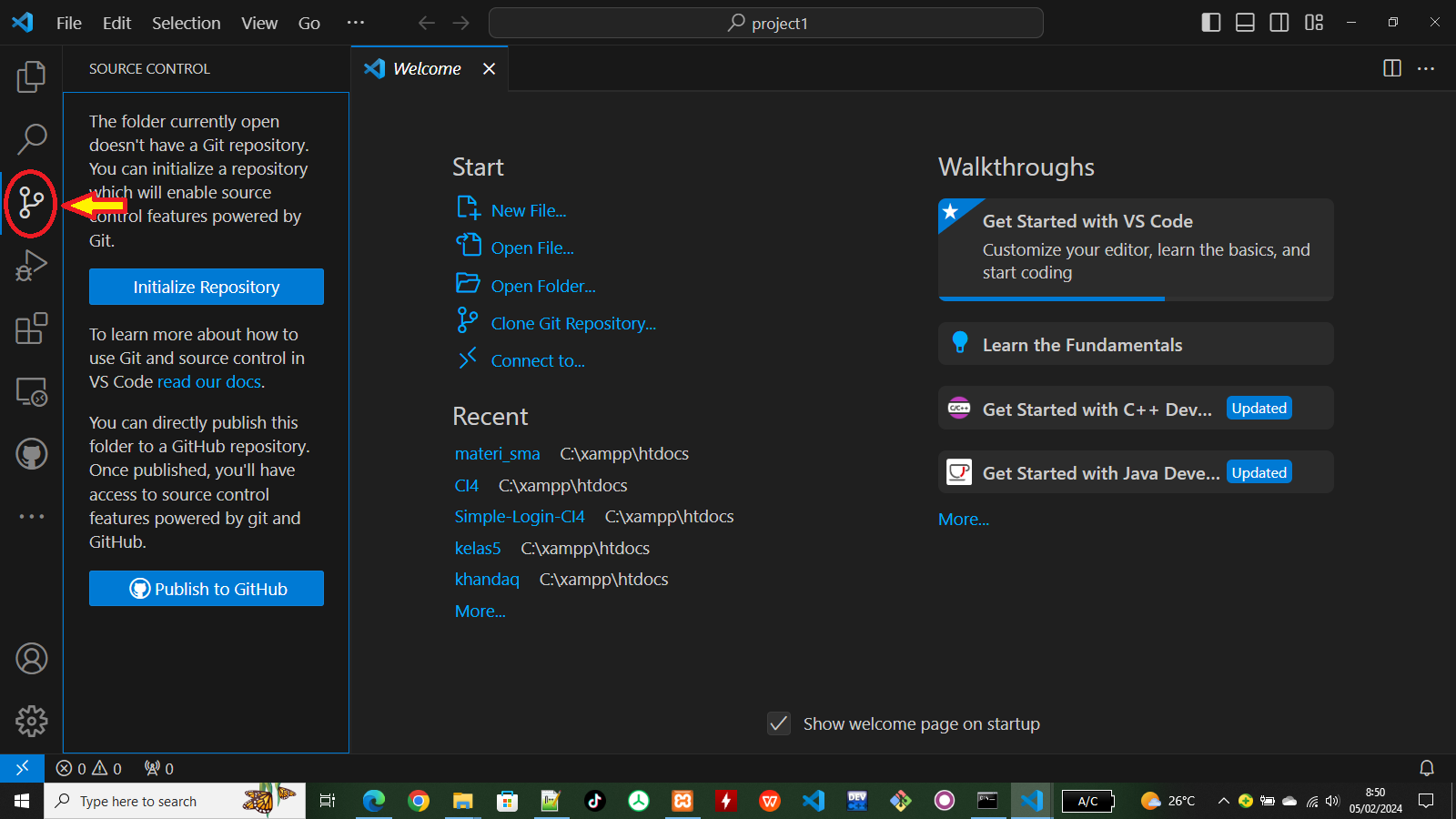Toggle panel layout icon in title bar
The height and width of the screenshot is (819, 1456).
(1245, 23)
